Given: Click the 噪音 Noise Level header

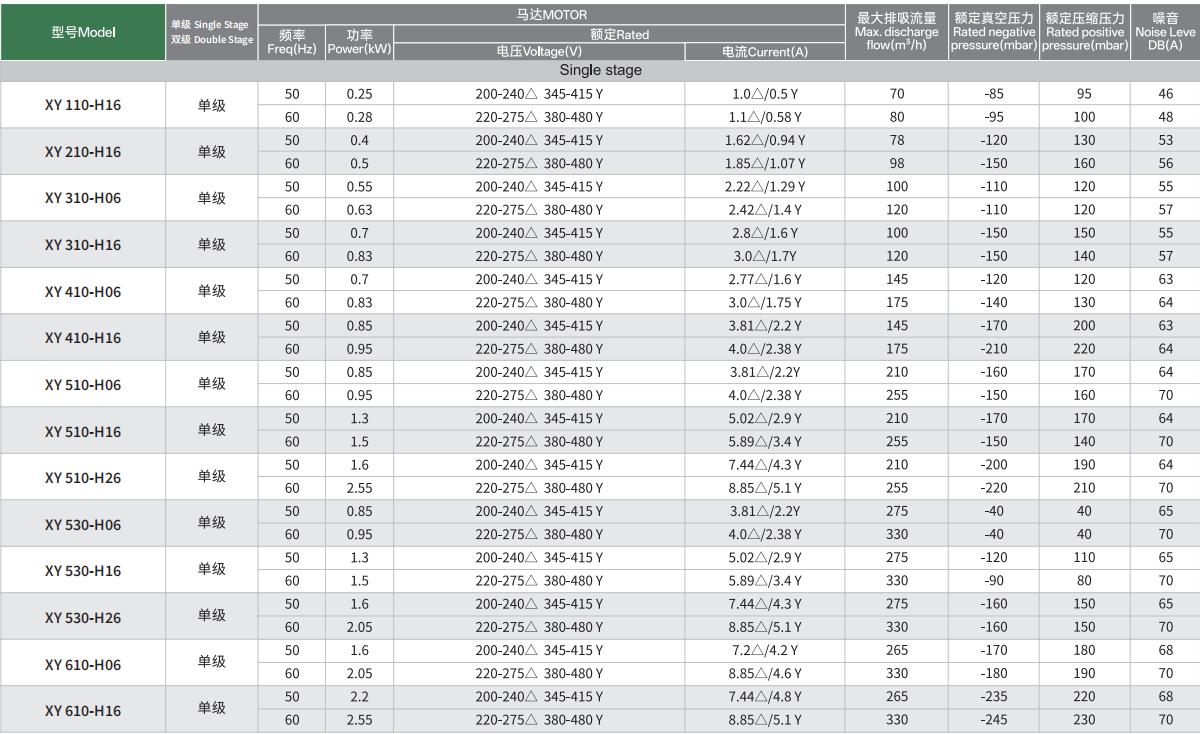Looking at the screenshot, I should pyautogui.click(x=1165, y=32).
